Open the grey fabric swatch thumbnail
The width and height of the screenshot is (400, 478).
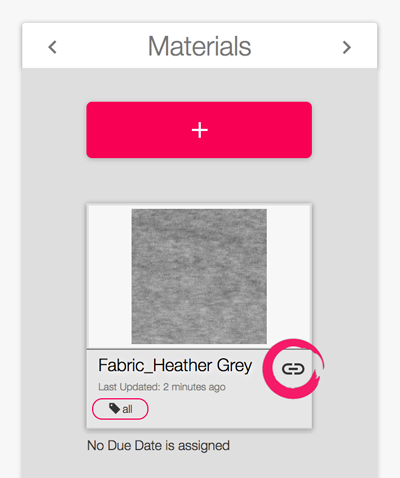tap(199, 276)
